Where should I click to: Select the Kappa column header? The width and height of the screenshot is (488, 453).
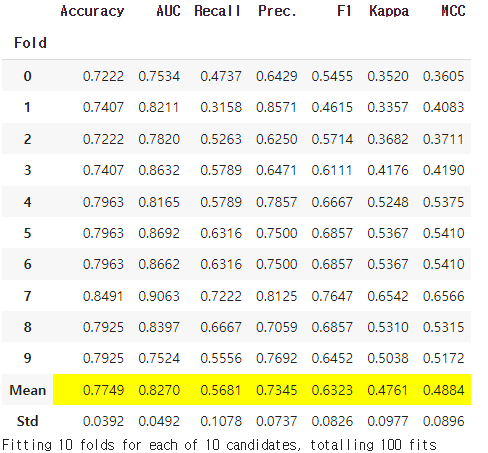389,12
